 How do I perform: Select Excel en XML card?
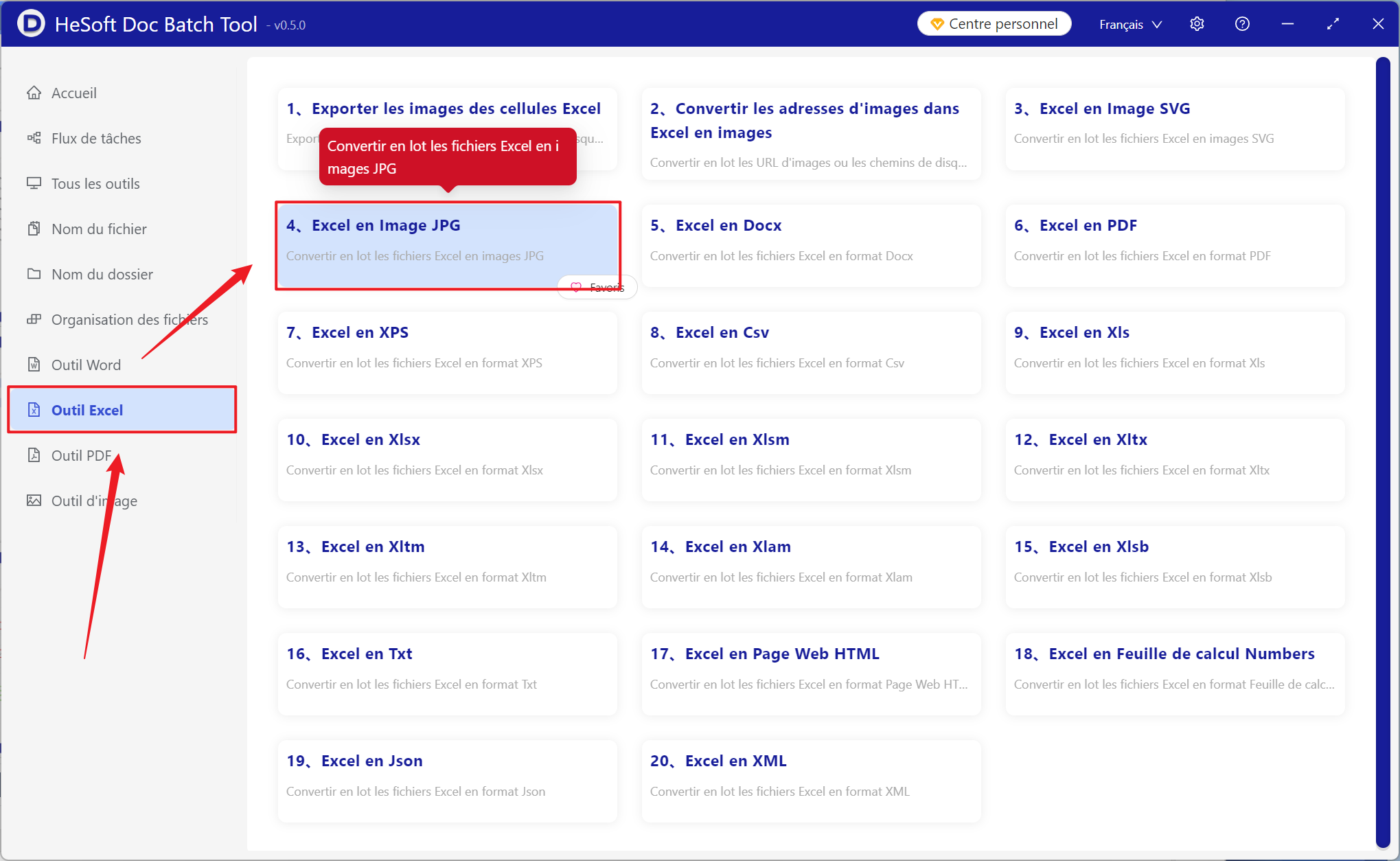tap(811, 781)
